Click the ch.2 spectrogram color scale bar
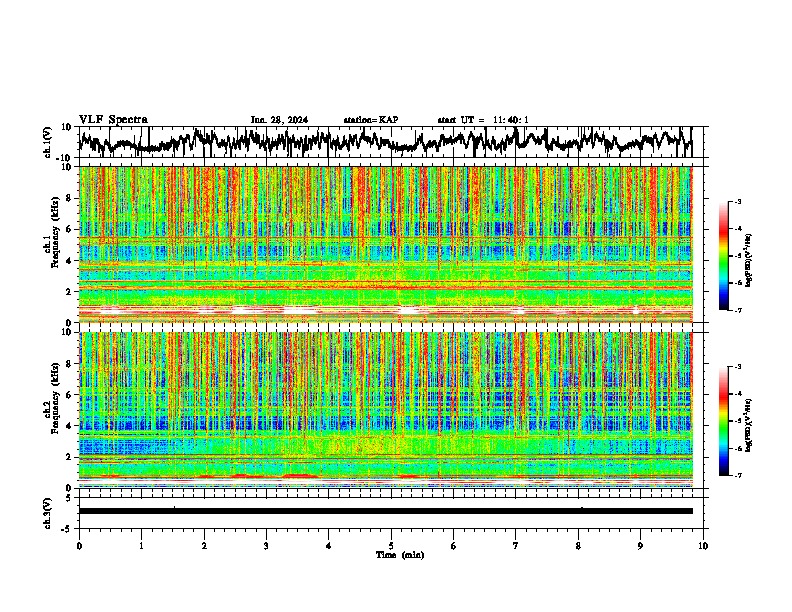The width and height of the screenshot is (792, 612). click(x=723, y=421)
